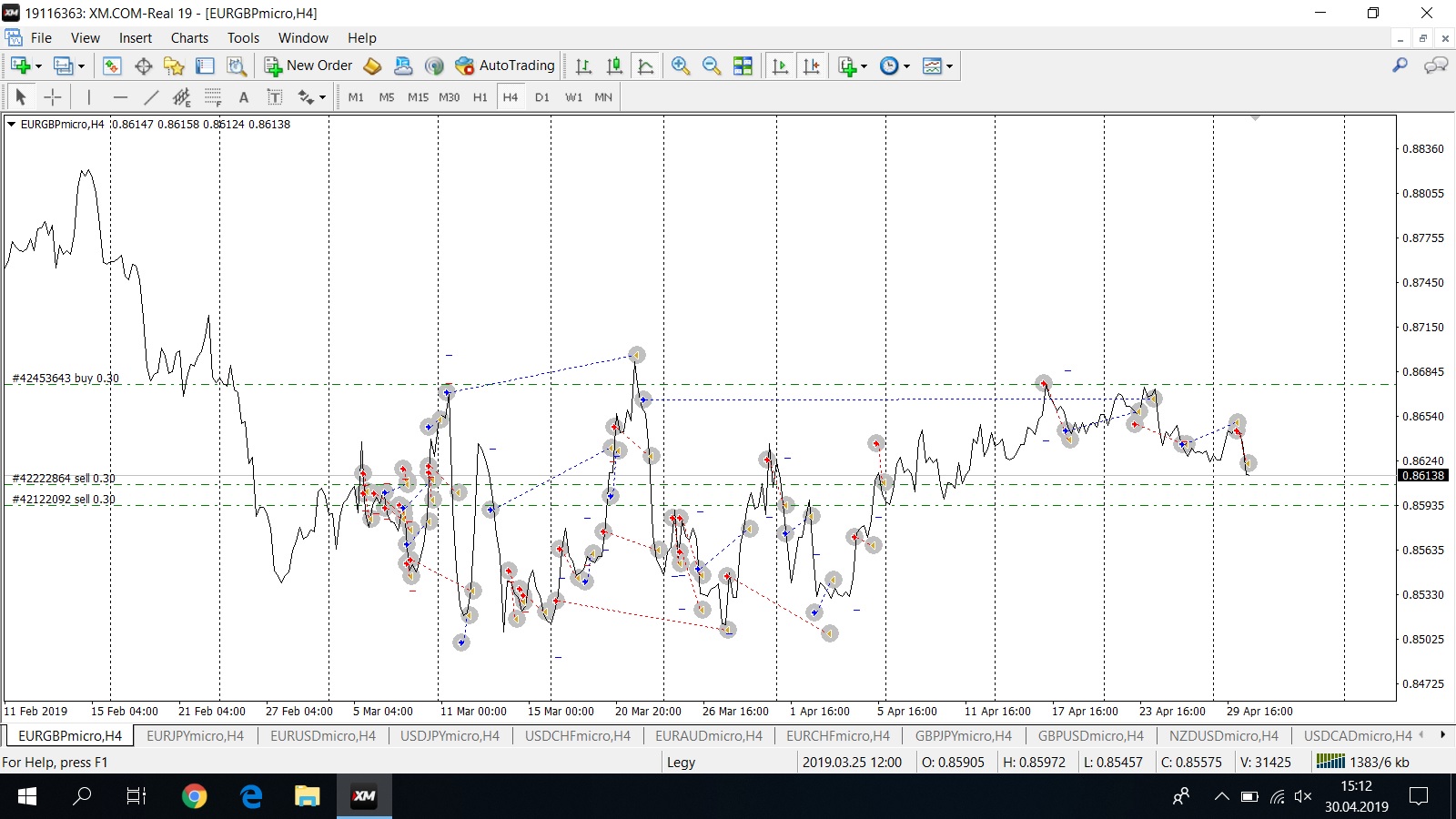The height and width of the screenshot is (819, 1456).
Task: Tile windows using the grid icon
Action: coord(743,66)
